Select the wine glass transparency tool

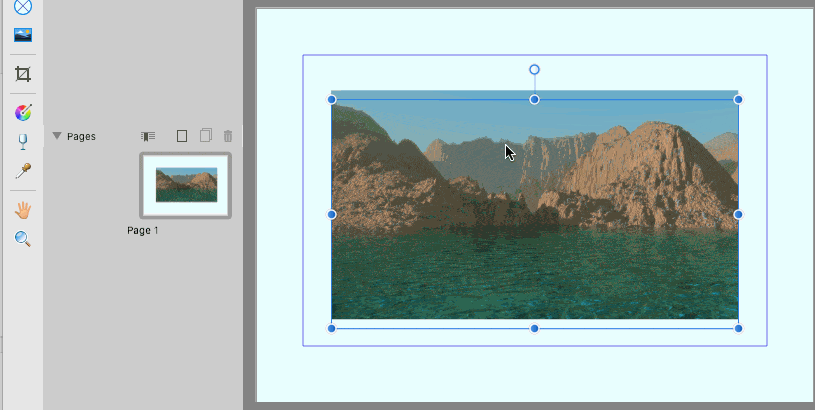pyautogui.click(x=23, y=141)
